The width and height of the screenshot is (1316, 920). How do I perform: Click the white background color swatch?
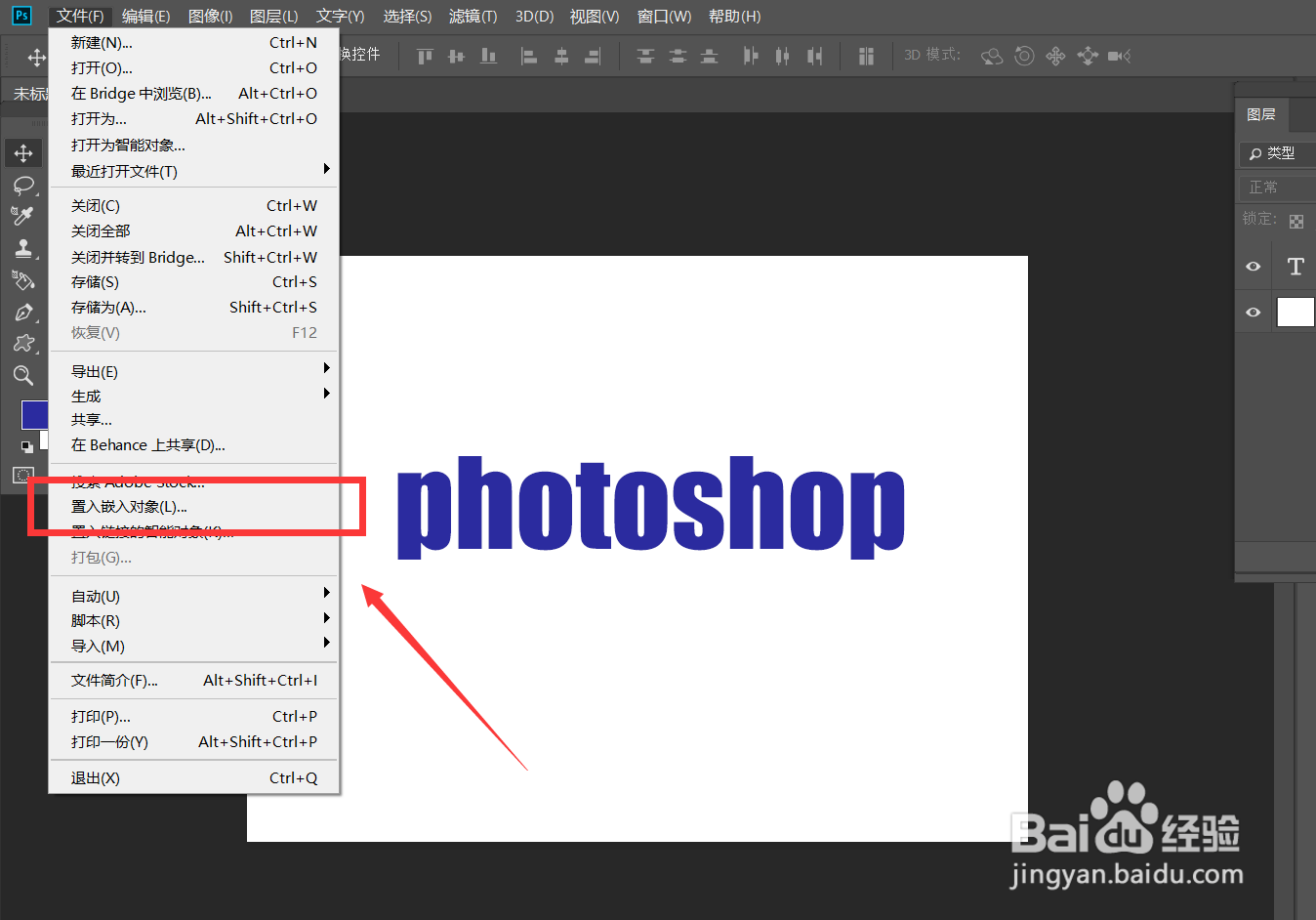pyautogui.click(x=44, y=440)
